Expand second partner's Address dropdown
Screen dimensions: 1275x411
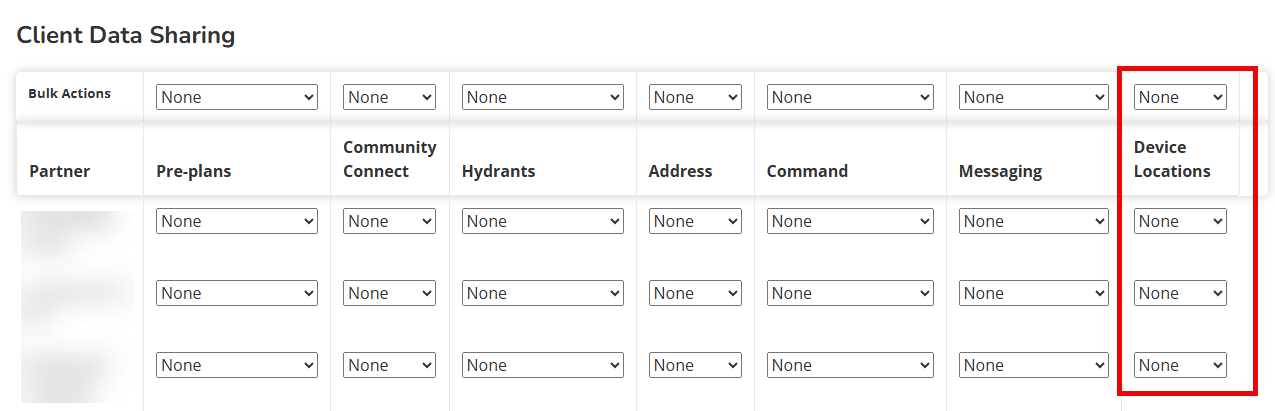click(x=695, y=293)
